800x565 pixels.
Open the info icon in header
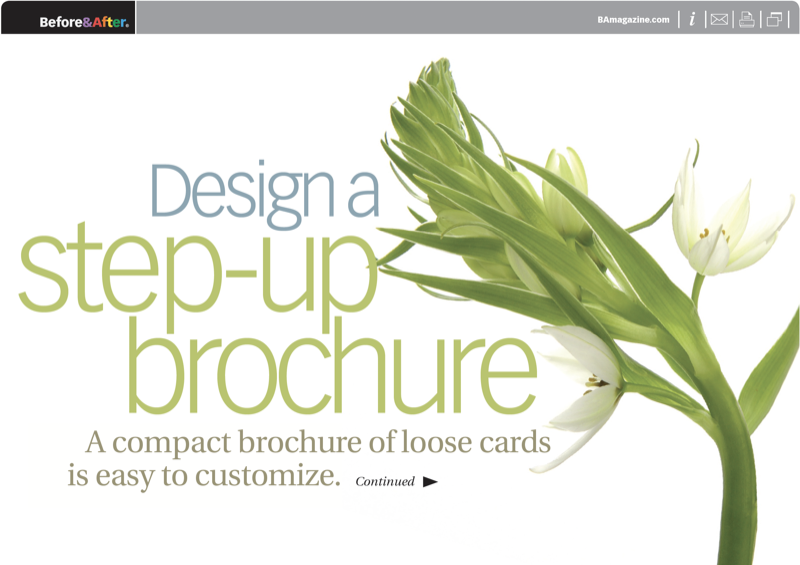click(x=691, y=19)
